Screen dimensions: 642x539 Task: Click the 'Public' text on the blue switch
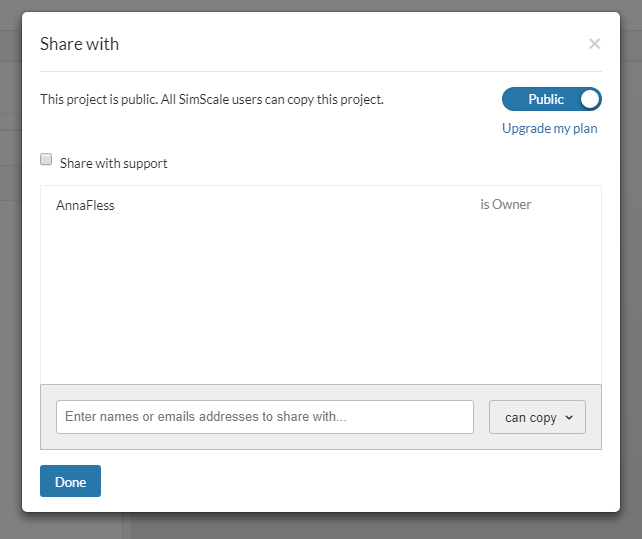546,99
